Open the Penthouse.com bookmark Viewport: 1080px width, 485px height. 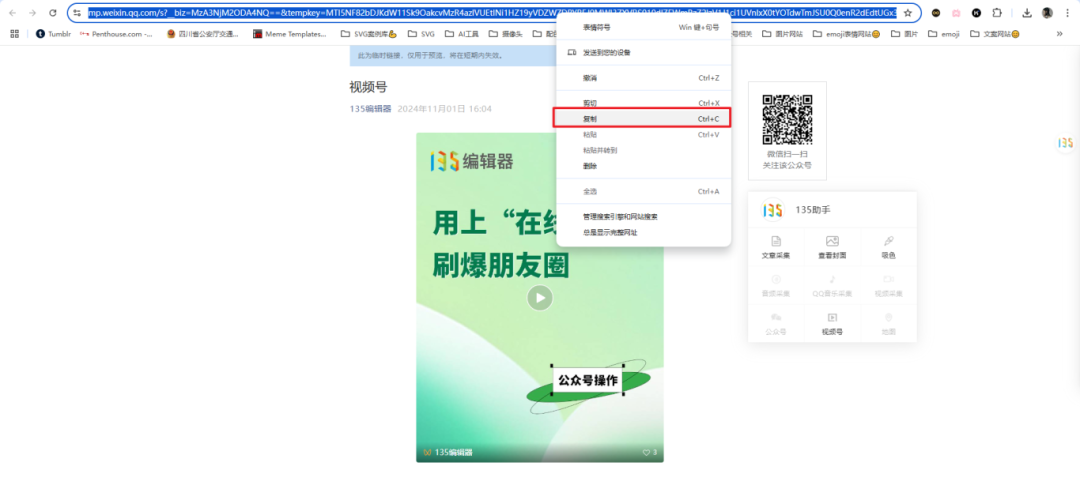[116, 33]
